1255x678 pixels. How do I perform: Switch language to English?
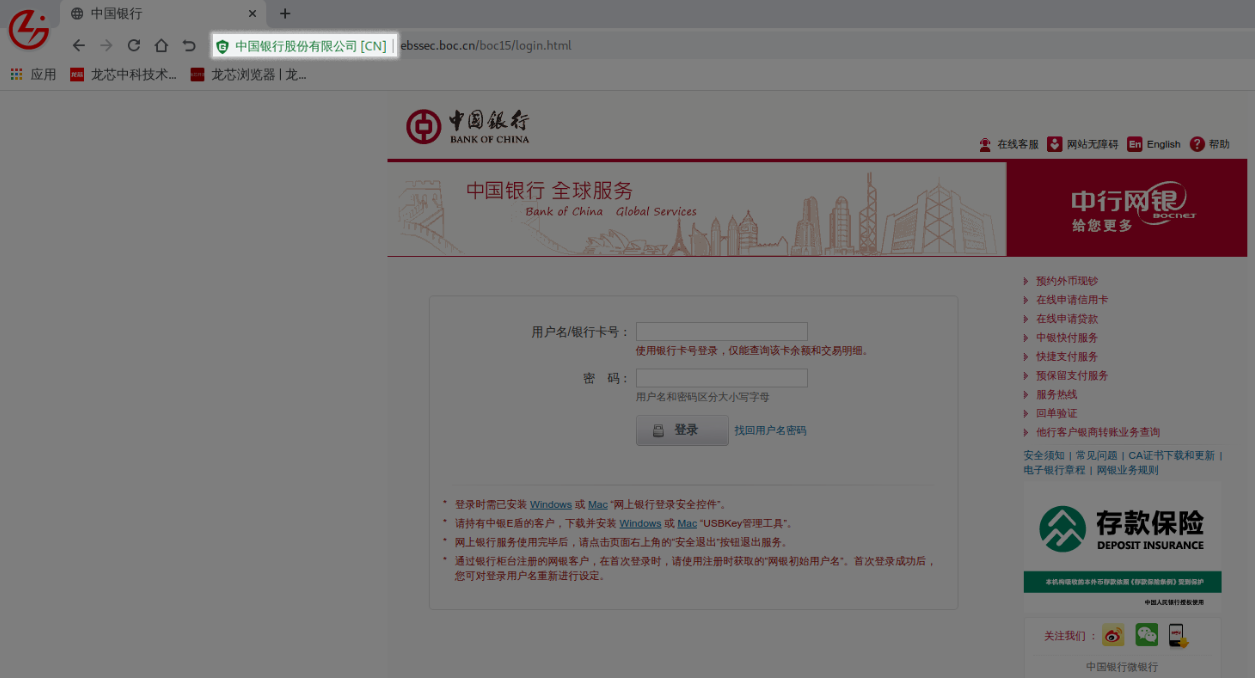coord(1154,144)
